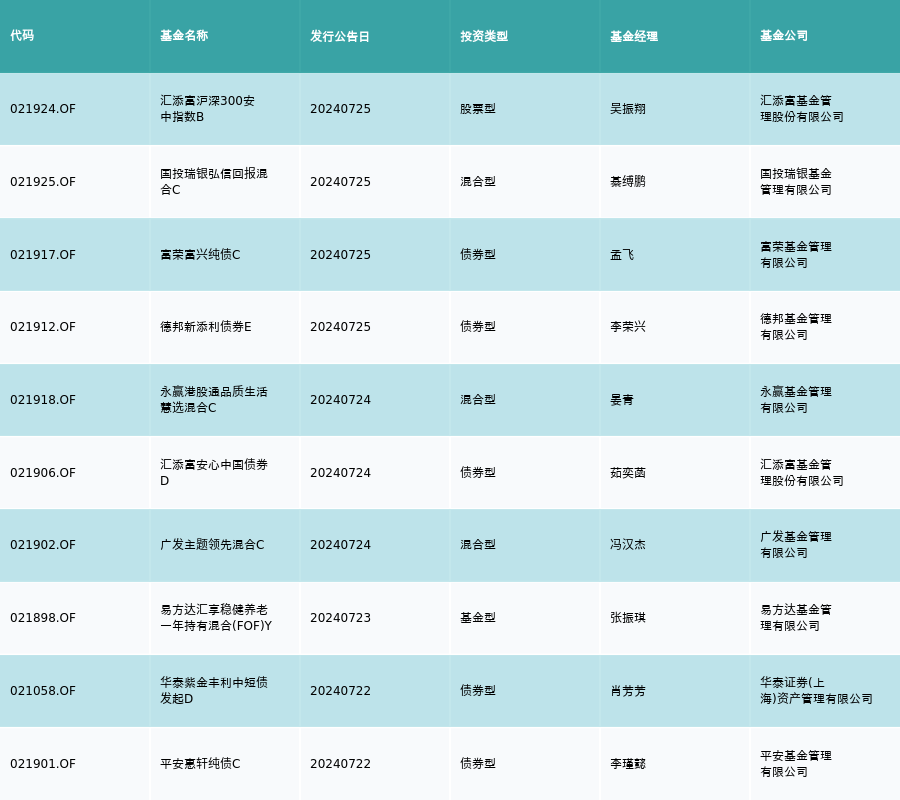Click company 平安基金管理有限公司
Image resolution: width=900 pixels, height=800 pixels.
pos(796,763)
